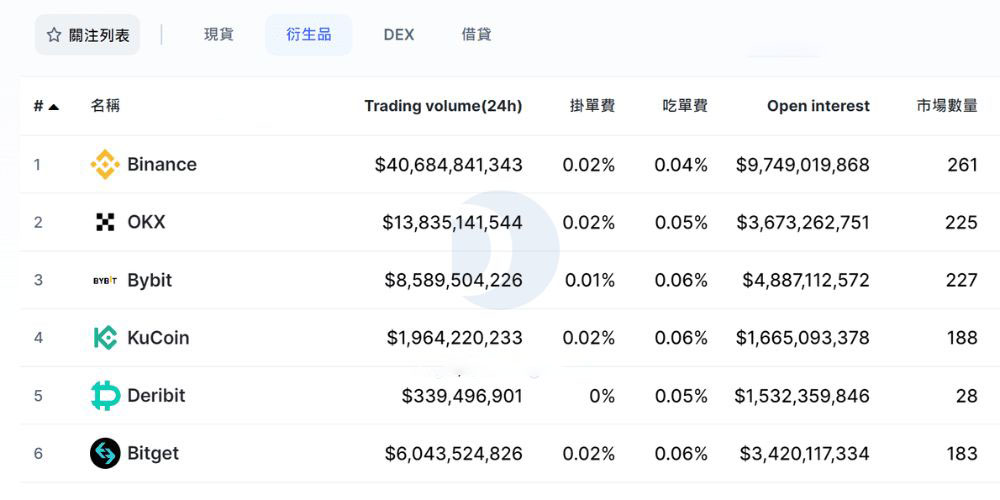
Task: Click the Bitget logo icon
Action: pyautogui.click(x=105, y=453)
